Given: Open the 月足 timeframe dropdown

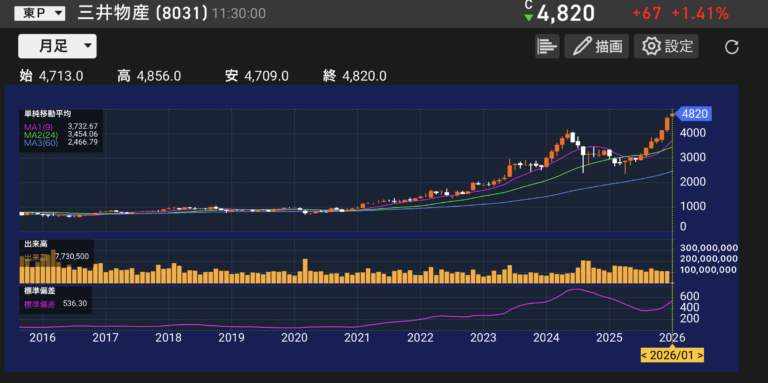Looking at the screenshot, I should (57, 47).
